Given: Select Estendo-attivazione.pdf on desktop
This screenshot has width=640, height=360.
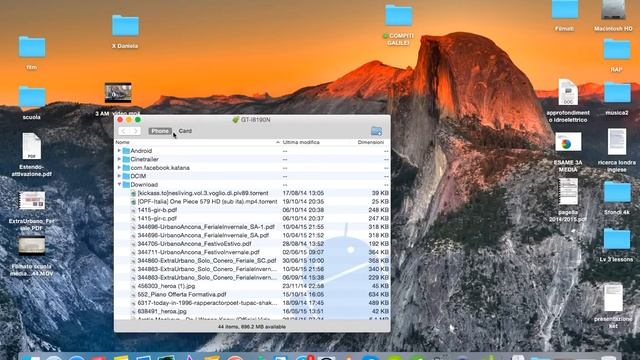Looking at the screenshot, I should (31, 146).
